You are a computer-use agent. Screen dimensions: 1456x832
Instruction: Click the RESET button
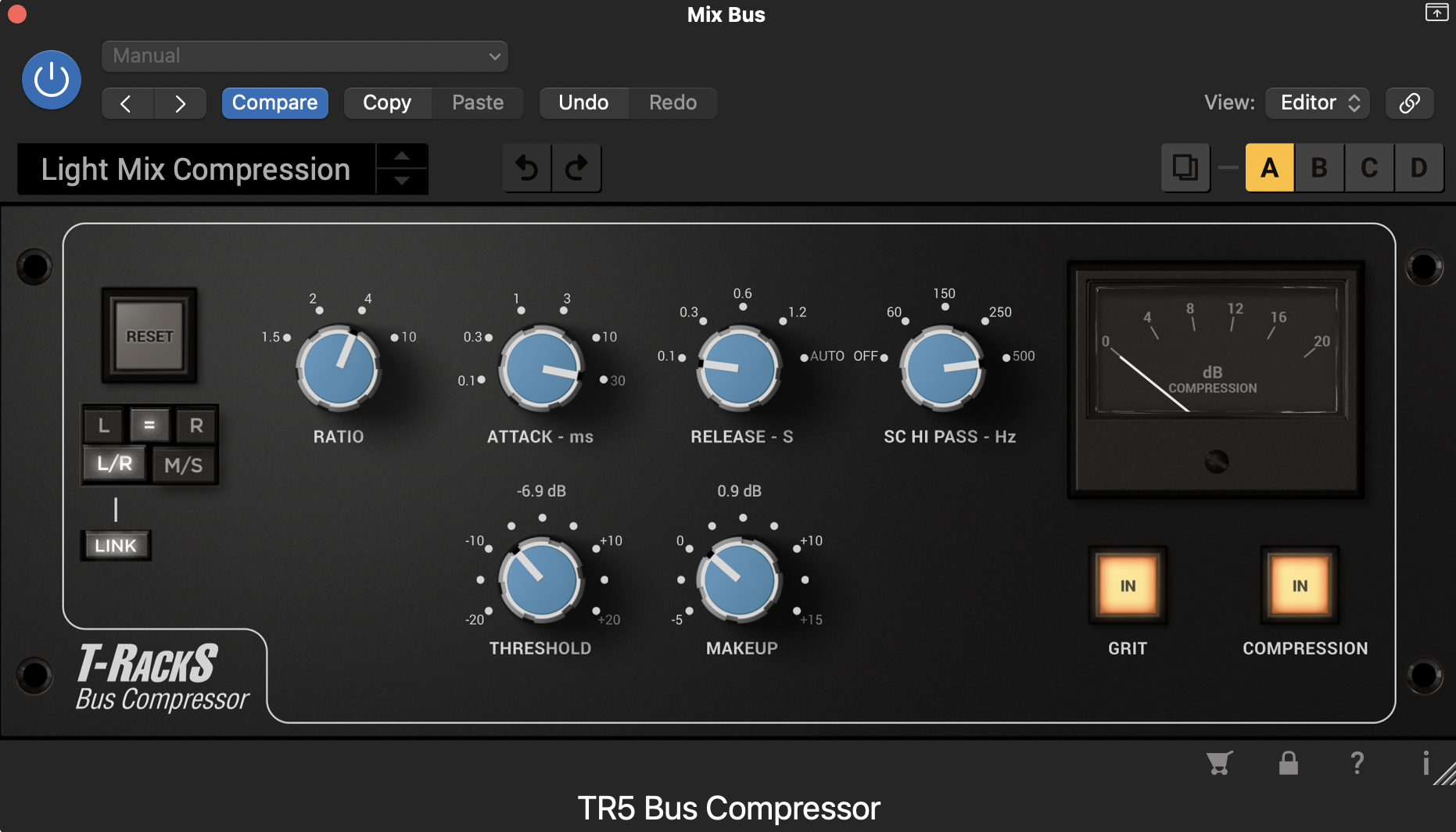[x=149, y=336]
